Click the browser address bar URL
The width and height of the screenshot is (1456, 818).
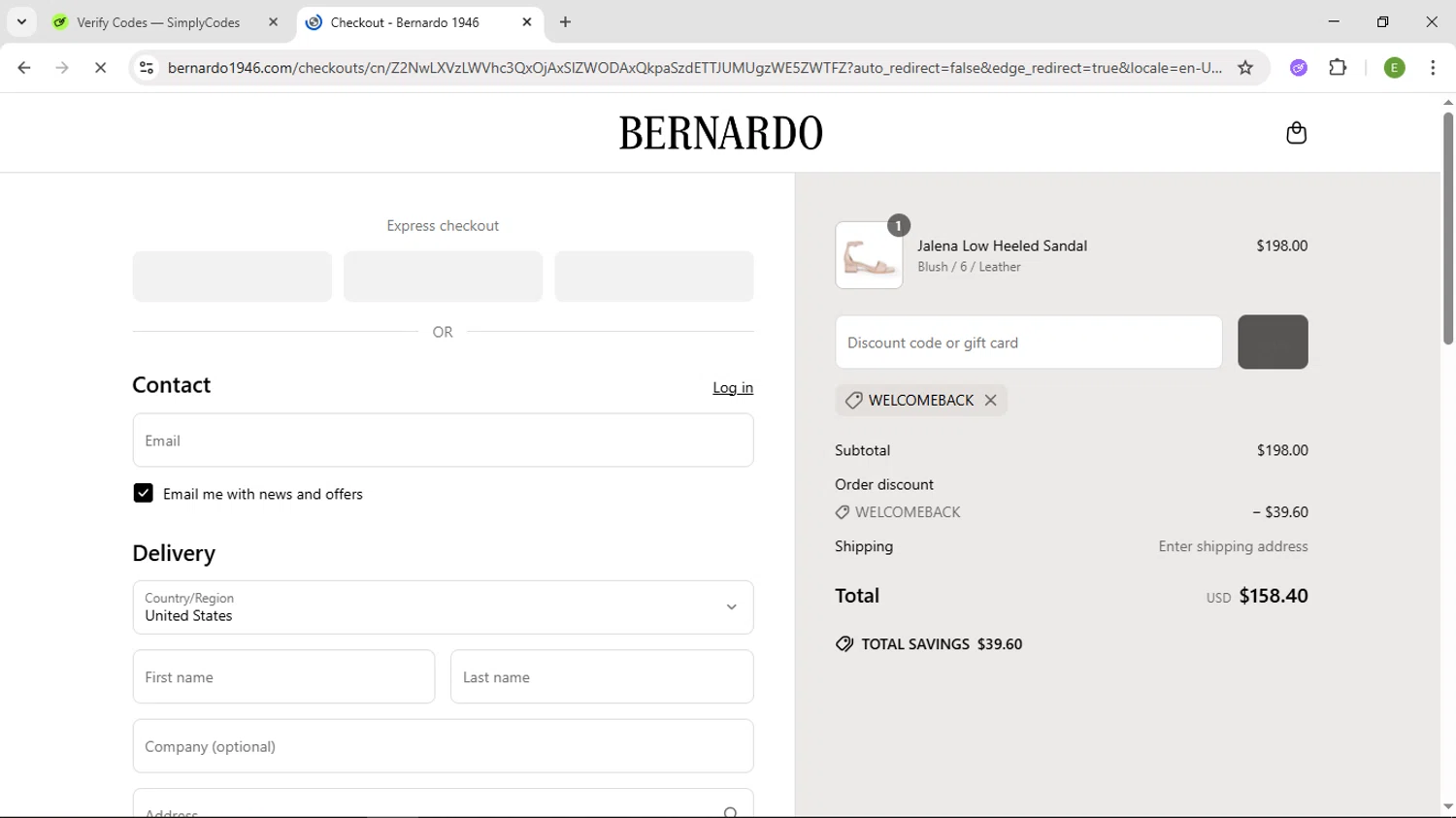694,67
